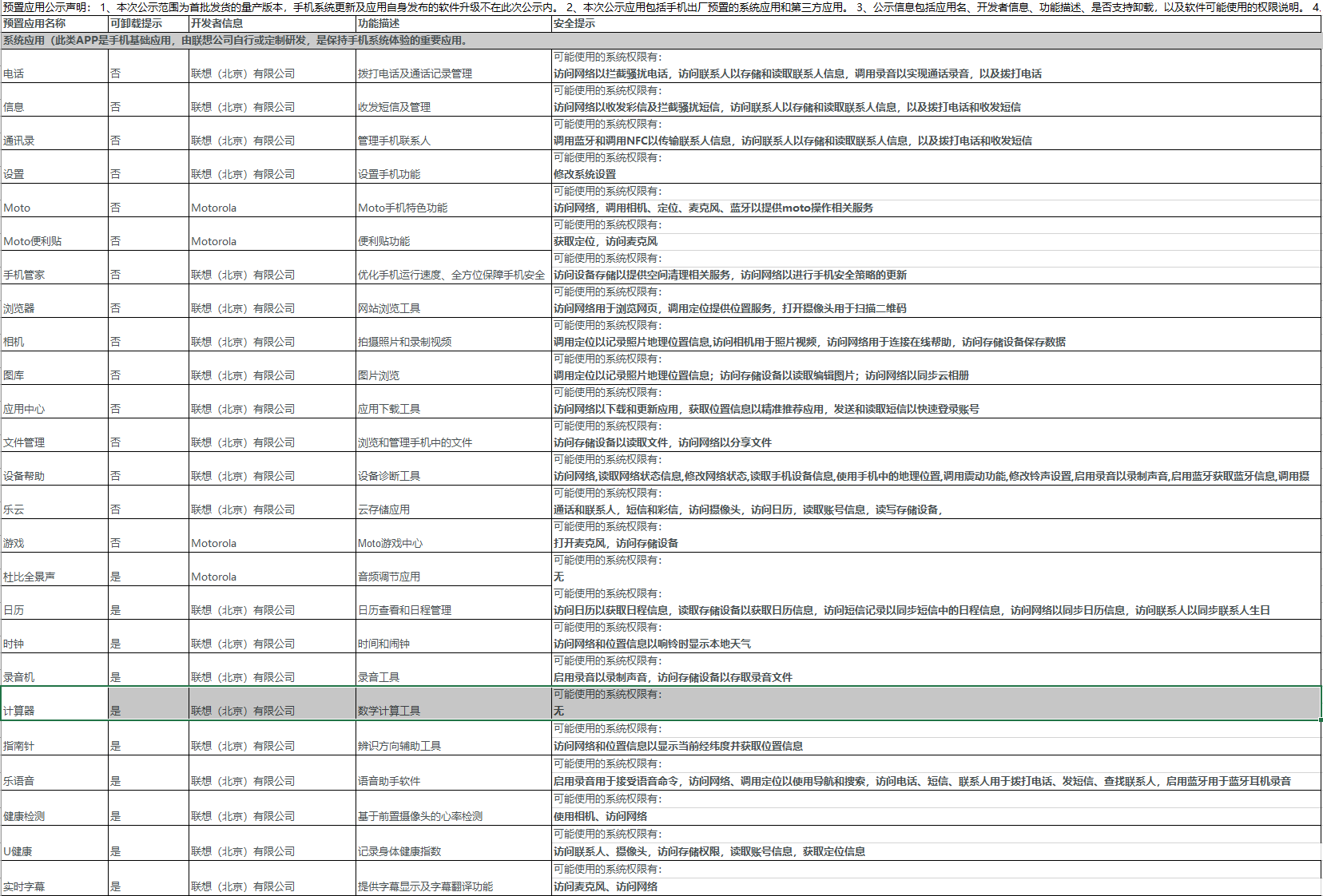1323x896 pixels.
Task: Select 图片浏览 description cell
Action: click(454, 368)
